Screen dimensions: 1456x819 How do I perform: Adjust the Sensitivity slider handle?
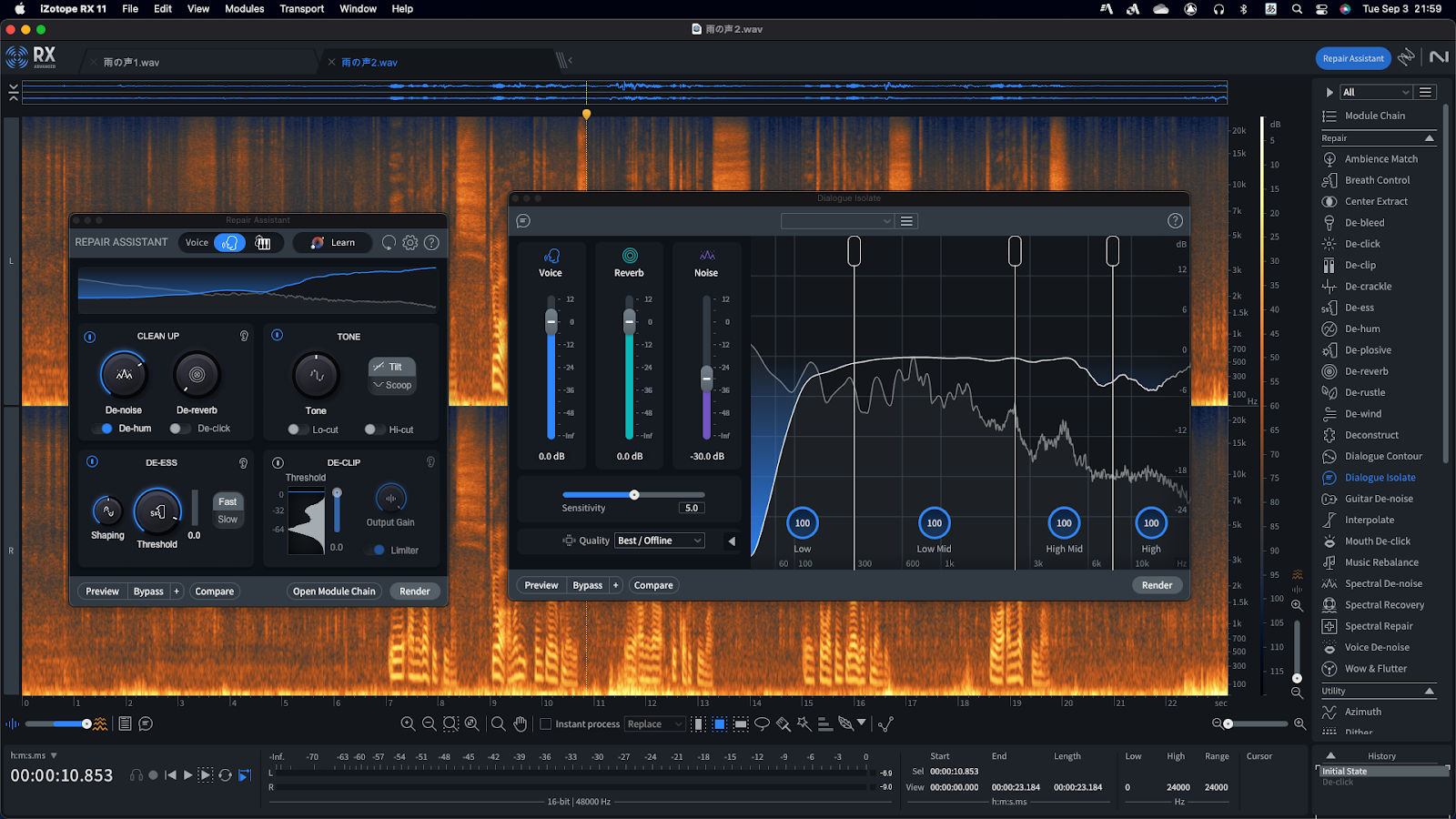634,495
